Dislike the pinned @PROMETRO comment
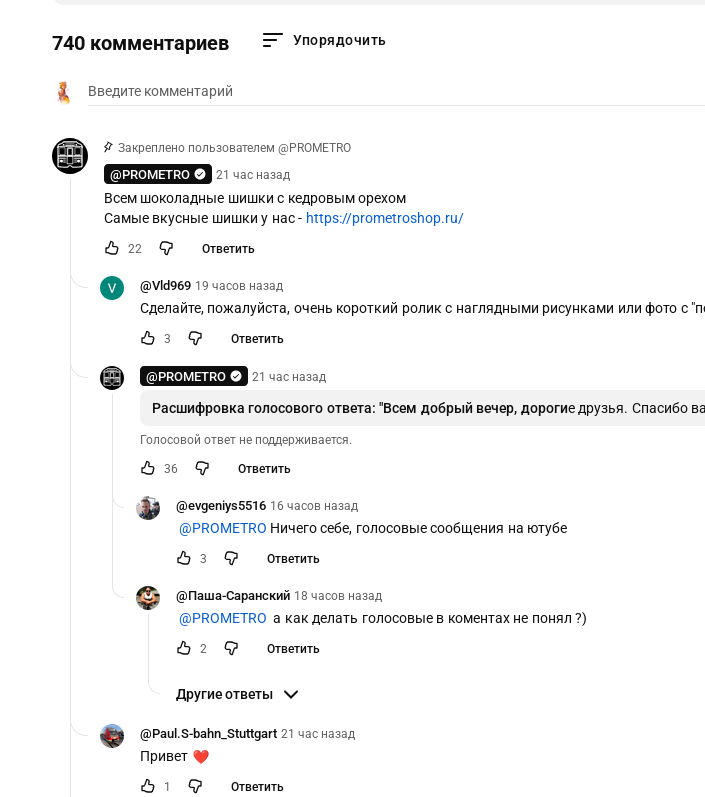This screenshot has height=797, width=705. tap(166, 248)
